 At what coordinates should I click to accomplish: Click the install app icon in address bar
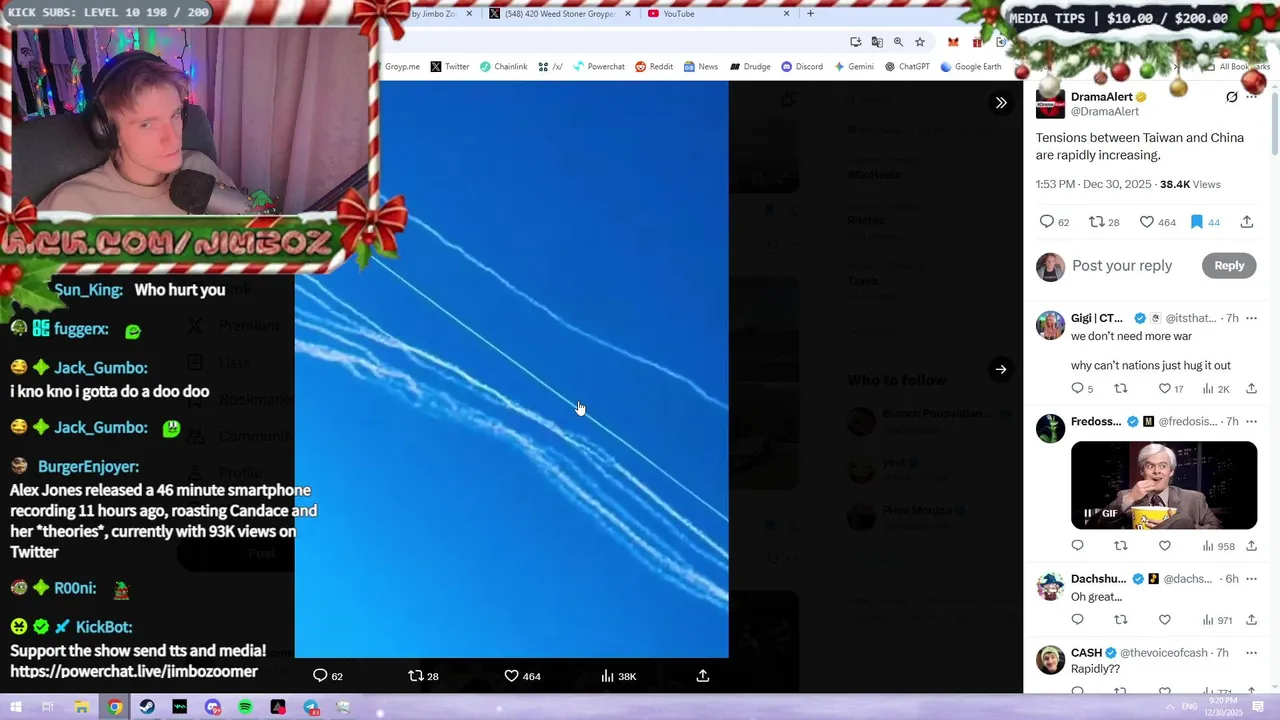(856, 42)
